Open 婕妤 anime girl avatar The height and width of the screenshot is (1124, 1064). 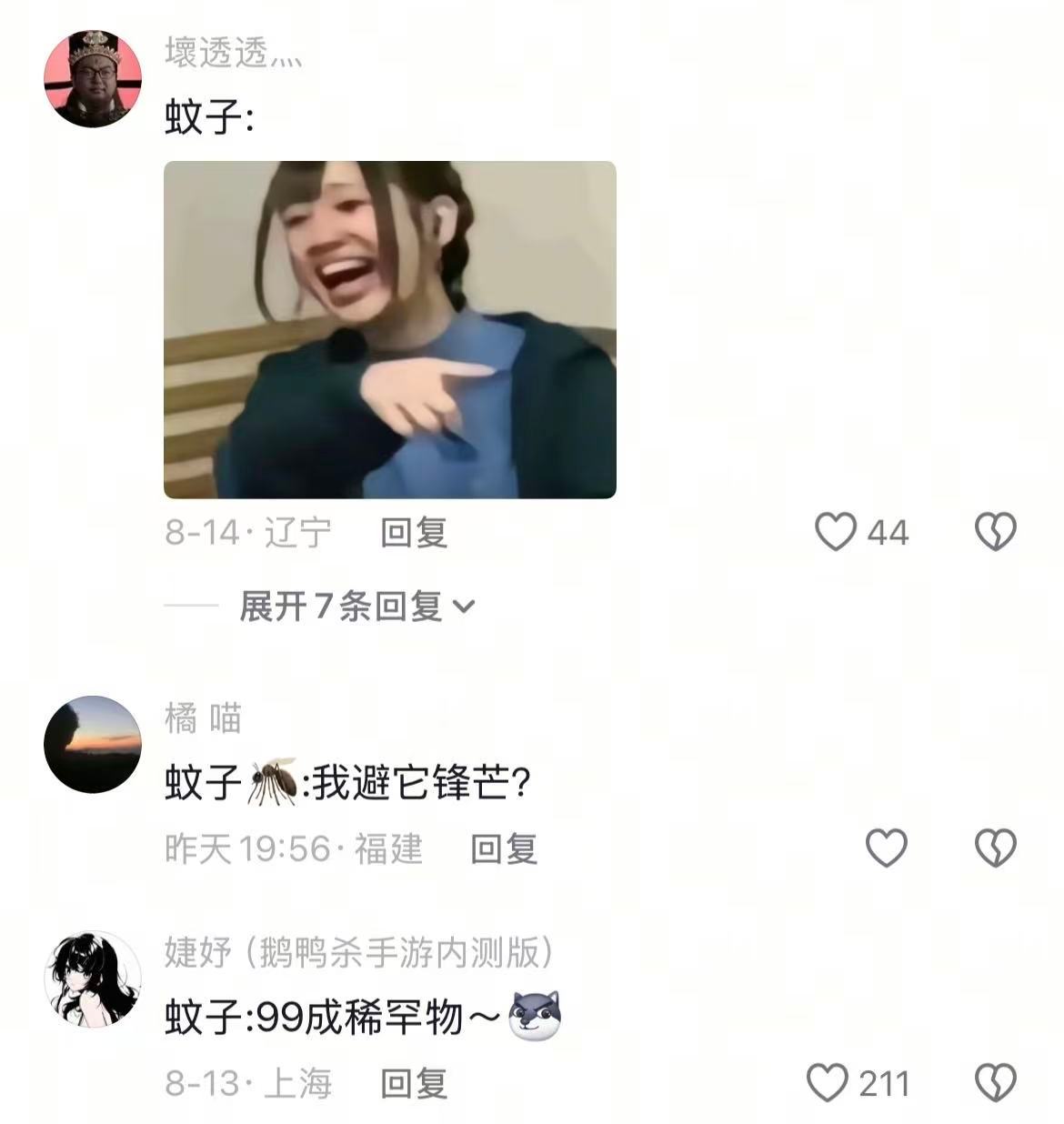[x=93, y=978]
